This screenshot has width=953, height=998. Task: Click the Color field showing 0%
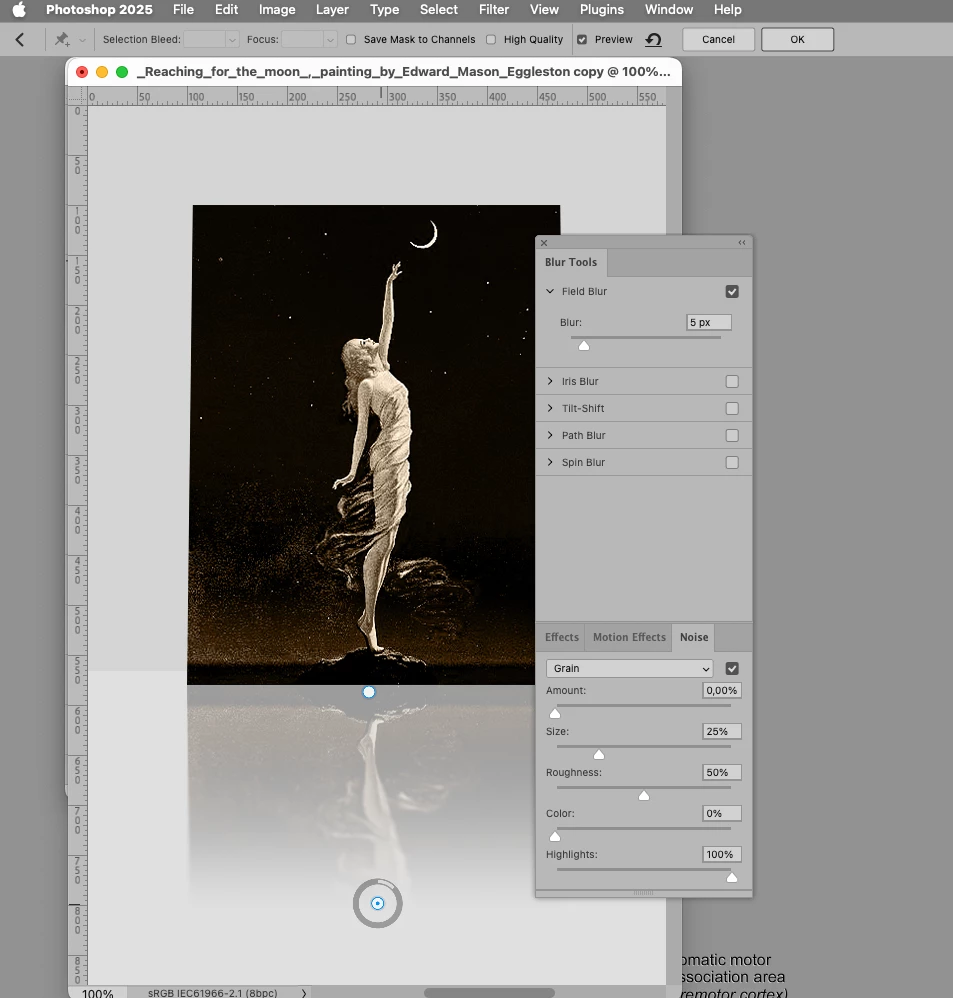point(722,813)
